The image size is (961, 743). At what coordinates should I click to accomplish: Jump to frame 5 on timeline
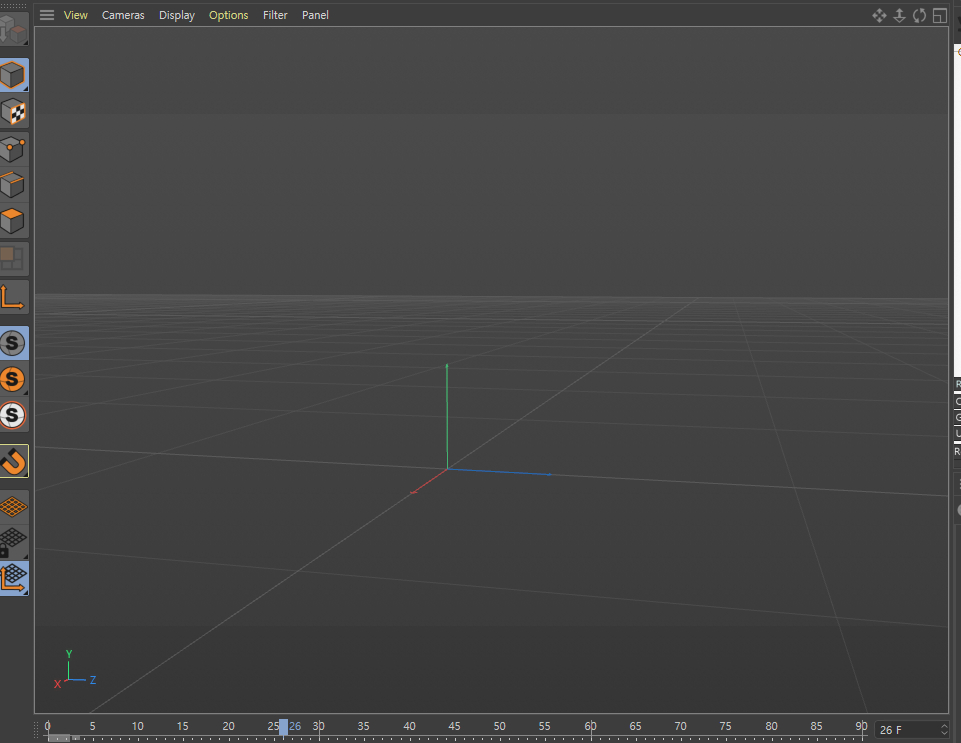pos(93,726)
